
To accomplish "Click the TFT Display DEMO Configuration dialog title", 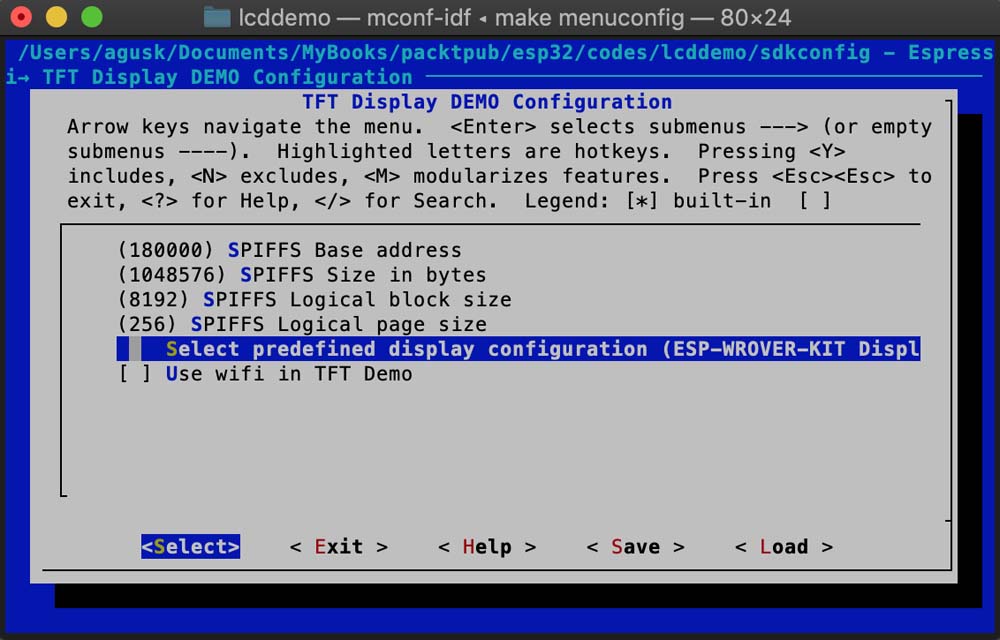I will point(487,102).
